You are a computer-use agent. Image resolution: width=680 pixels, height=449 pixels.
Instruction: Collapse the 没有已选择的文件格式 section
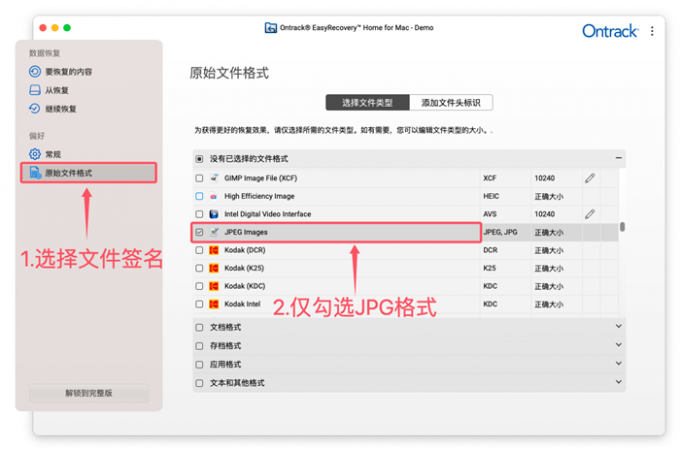[618, 158]
